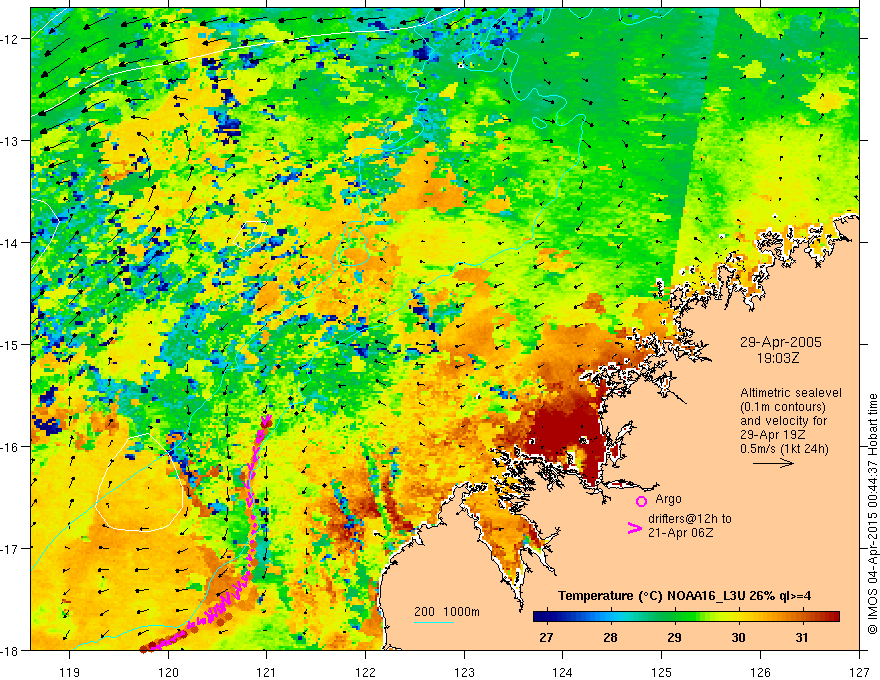Click latitude axis label -15
The height and width of the screenshot is (680, 880).
(10, 344)
